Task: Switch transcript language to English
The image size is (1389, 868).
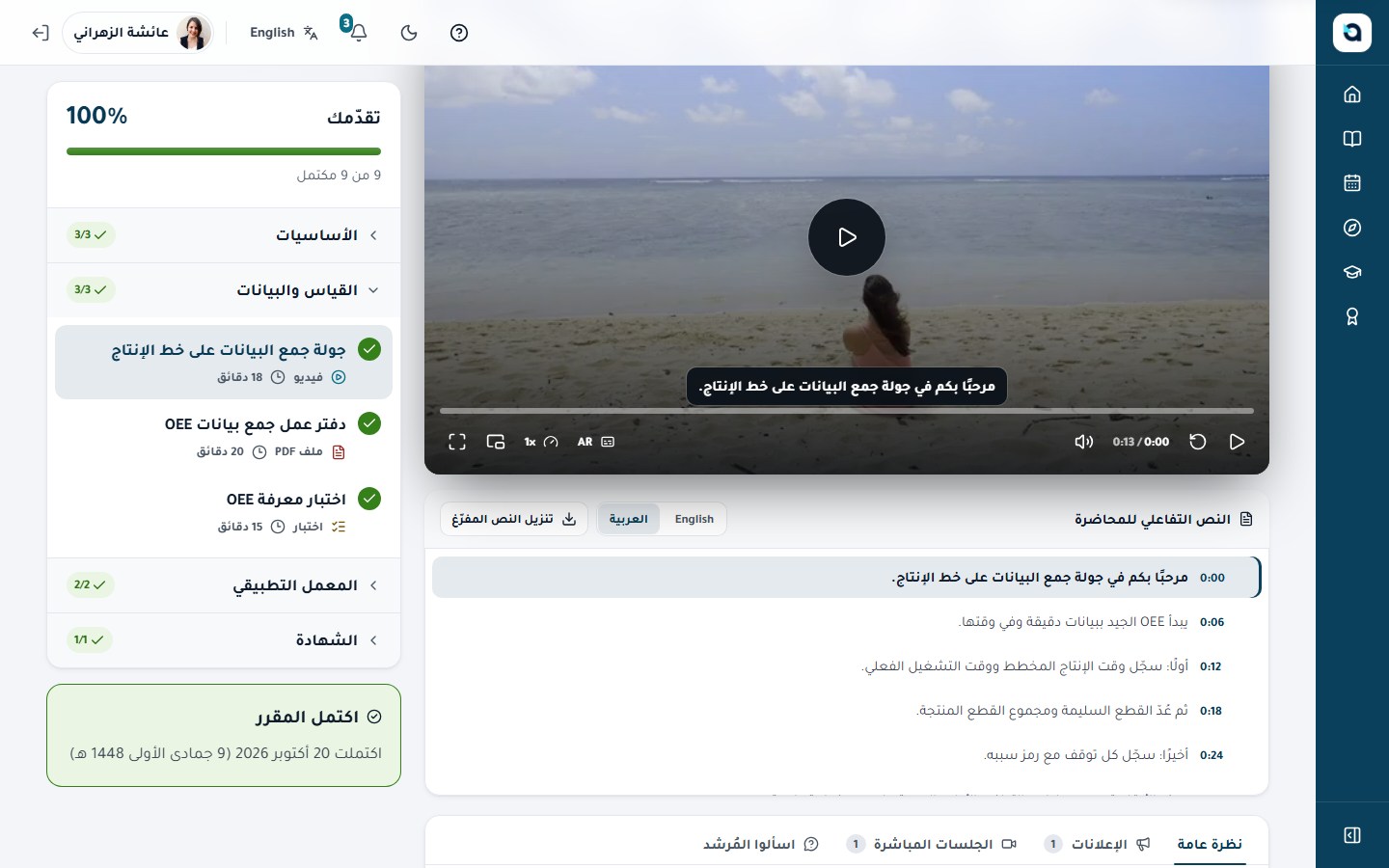Action: tap(694, 519)
